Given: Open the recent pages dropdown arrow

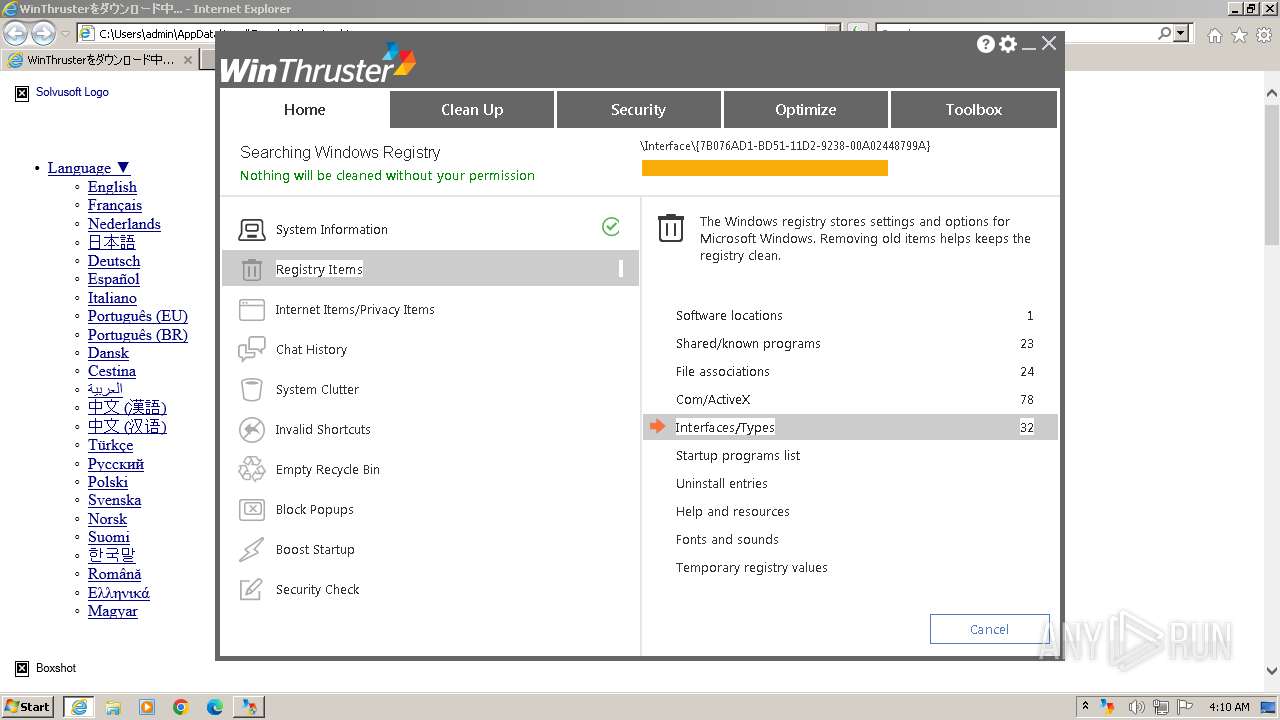Looking at the screenshot, I should (65, 34).
